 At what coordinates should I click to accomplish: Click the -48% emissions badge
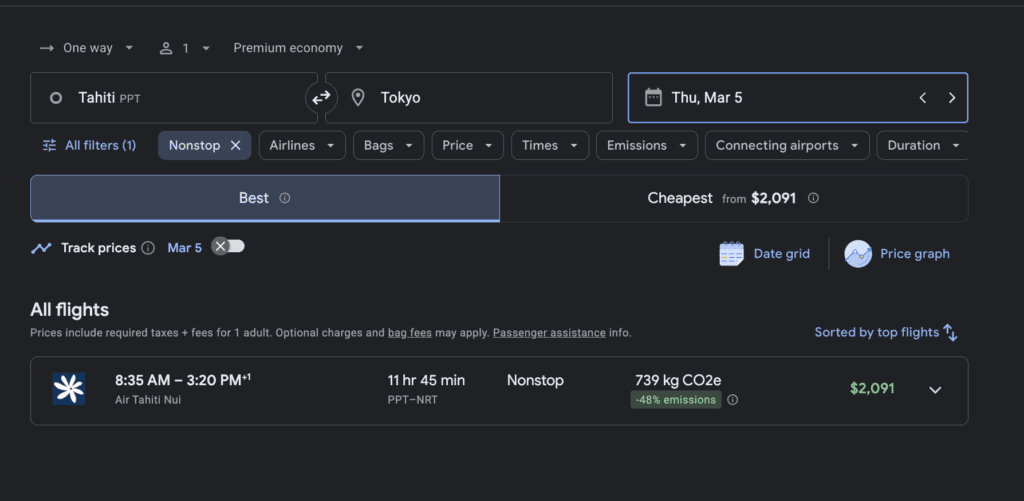pos(675,400)
